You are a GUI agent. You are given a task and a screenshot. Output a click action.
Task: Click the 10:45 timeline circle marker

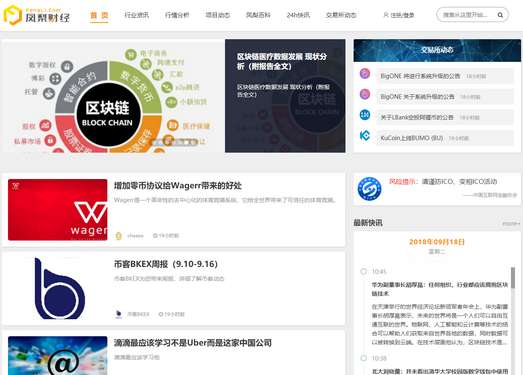(364, 271)
